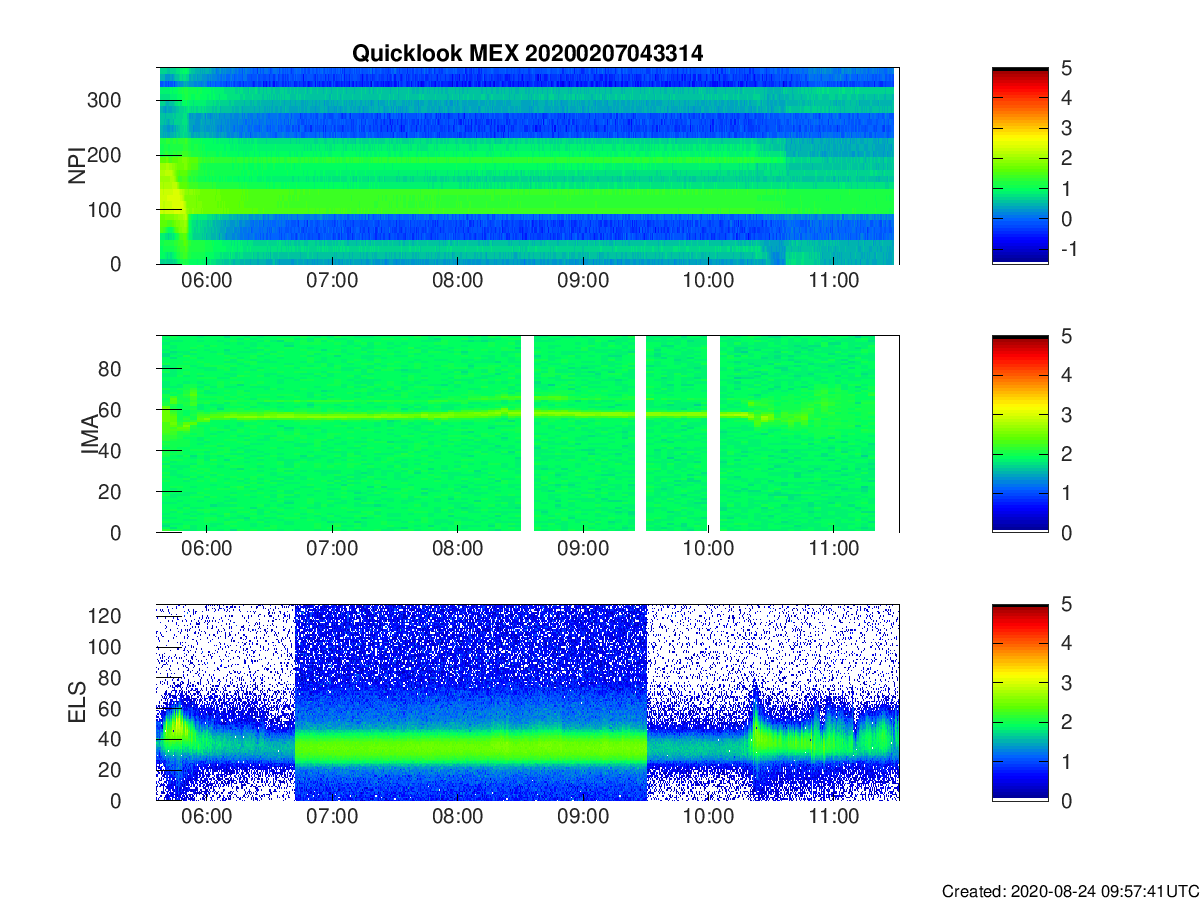Click inside the NPI spectrogram panel

(527, 165)
